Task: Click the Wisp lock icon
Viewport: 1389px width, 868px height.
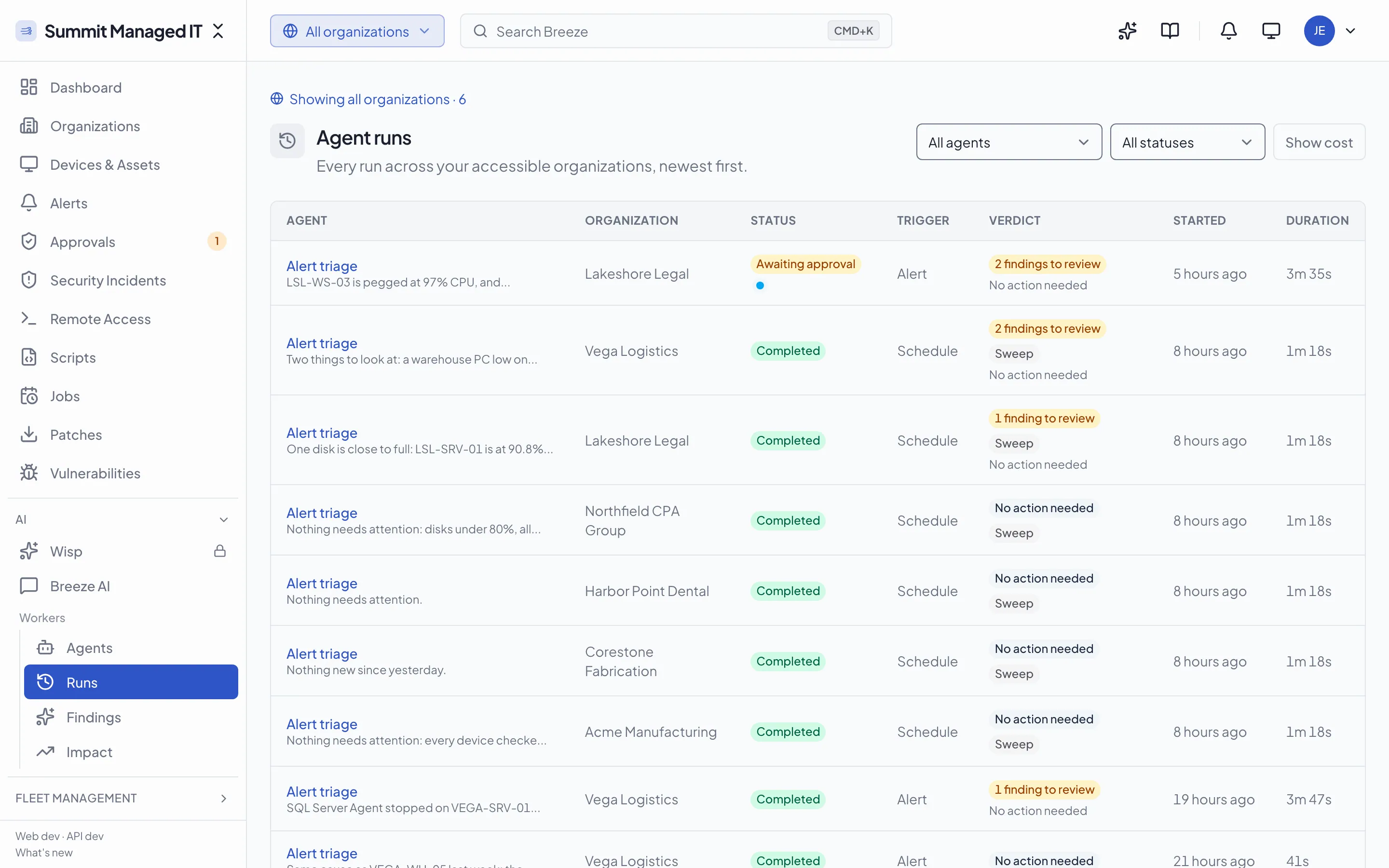Action: 220,551
